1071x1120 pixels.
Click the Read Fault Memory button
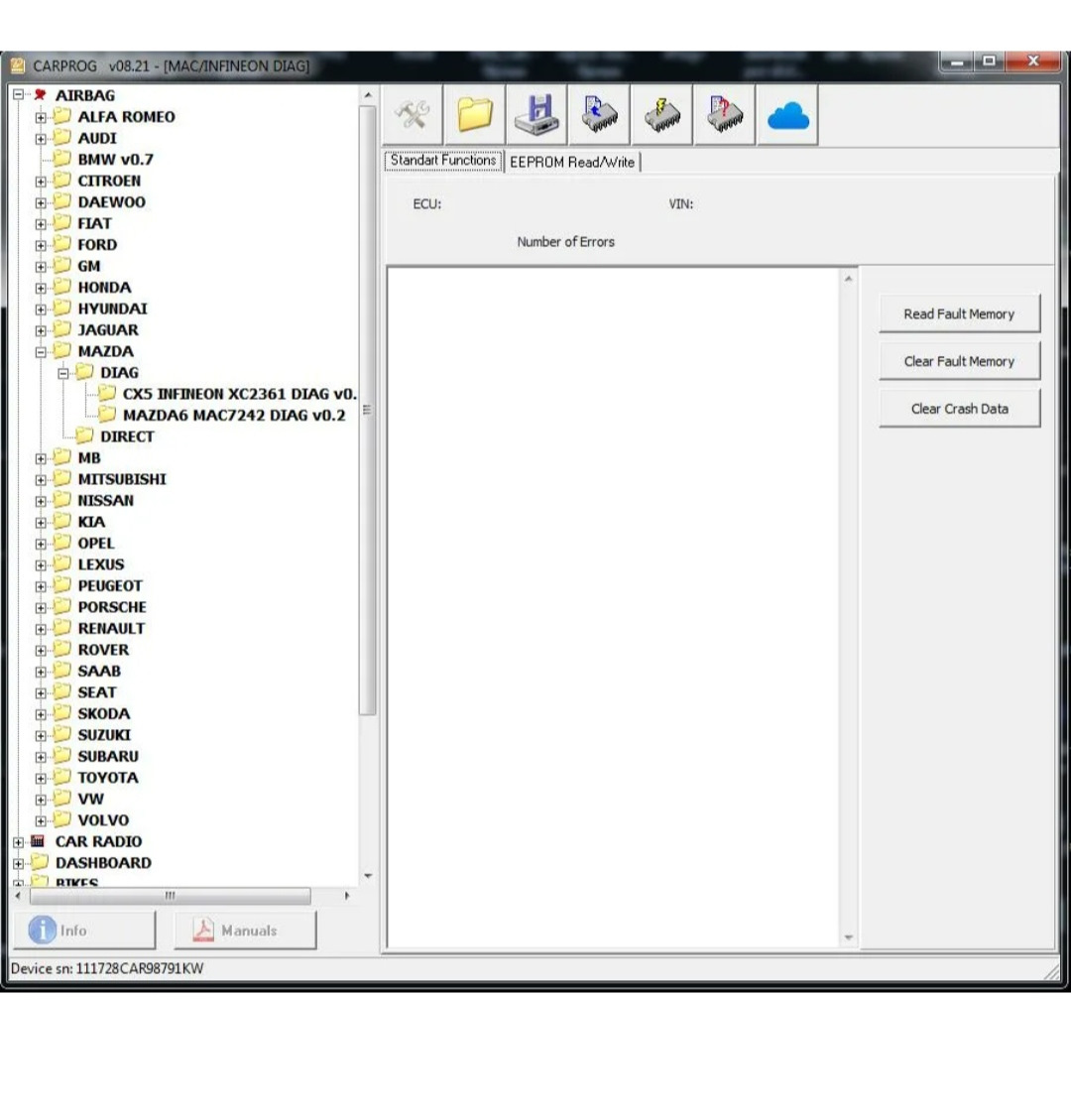pyautogui.click(x=959, y=313)
